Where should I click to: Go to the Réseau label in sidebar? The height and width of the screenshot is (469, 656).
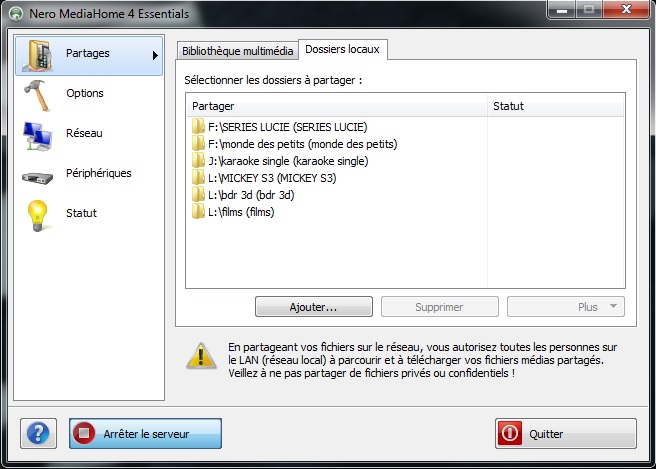tap(84, 133)
